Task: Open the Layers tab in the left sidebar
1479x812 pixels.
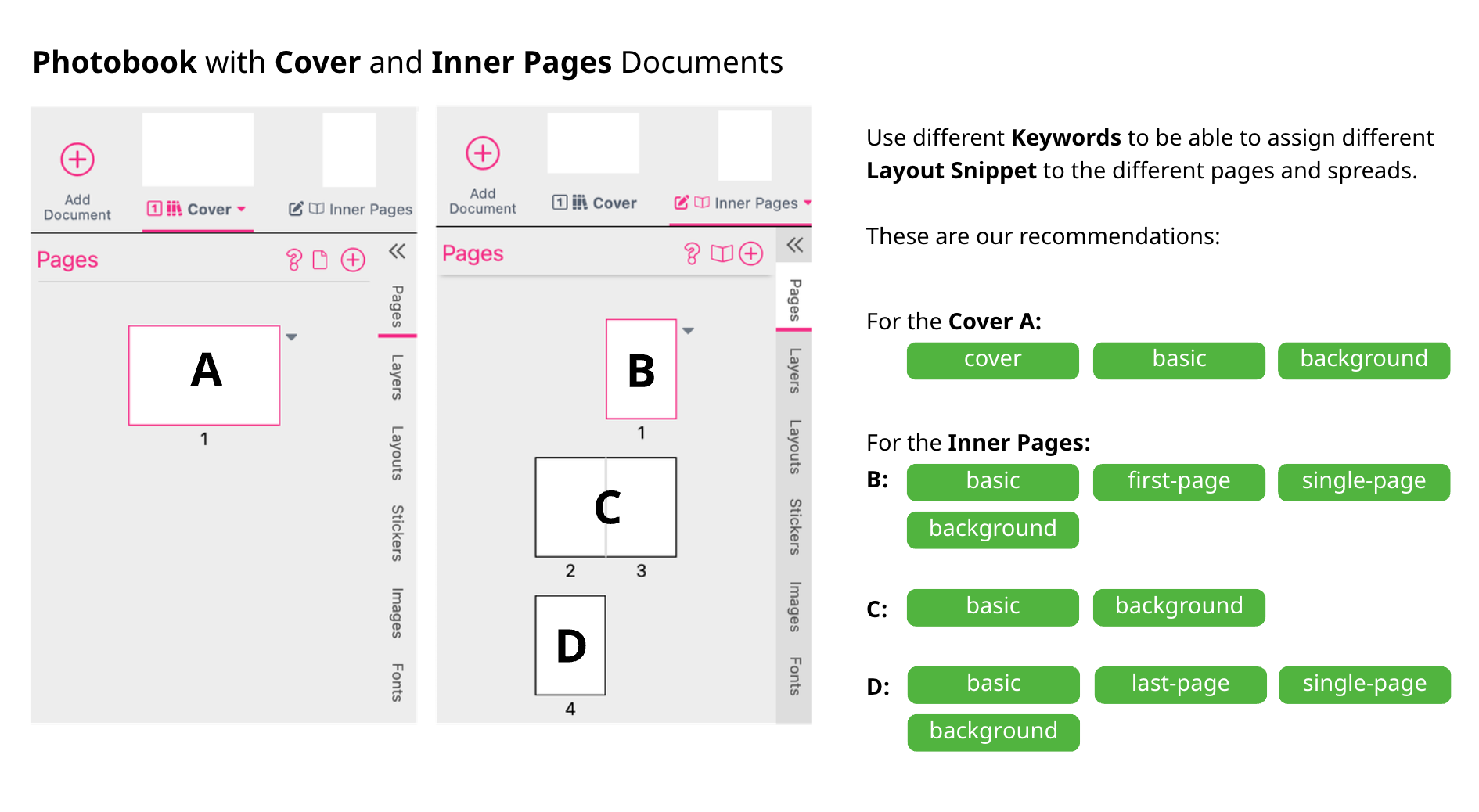Action: point(397,377)
